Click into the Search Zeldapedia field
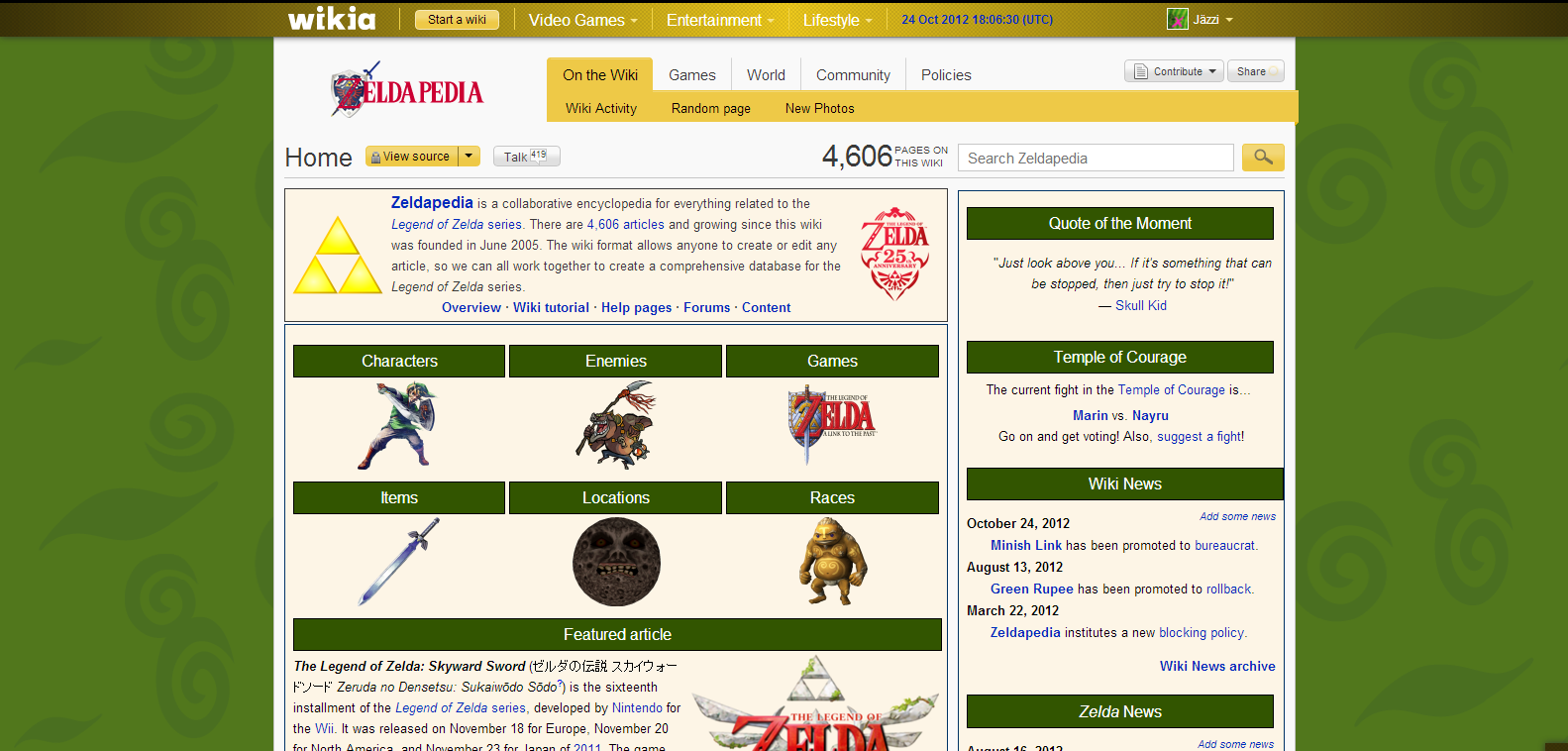Image resolution: width=1568 pixels, height=751 pixels. click(x=1096, y=159)
